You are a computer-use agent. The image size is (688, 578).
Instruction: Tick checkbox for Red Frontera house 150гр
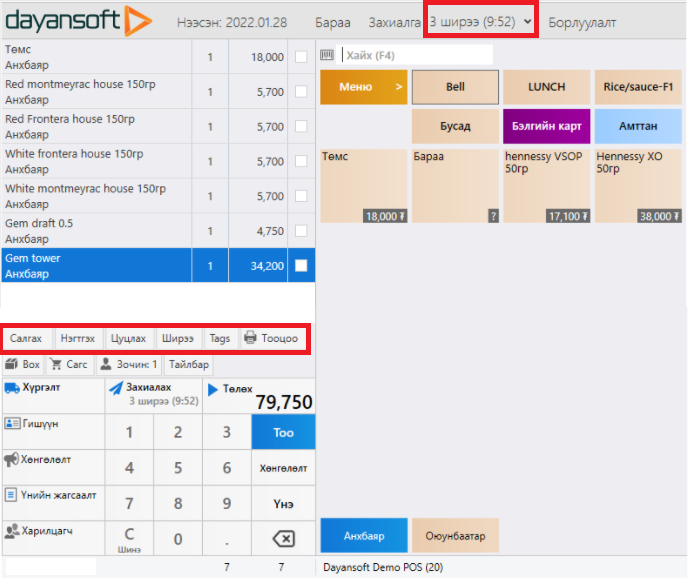click(301, 126)
